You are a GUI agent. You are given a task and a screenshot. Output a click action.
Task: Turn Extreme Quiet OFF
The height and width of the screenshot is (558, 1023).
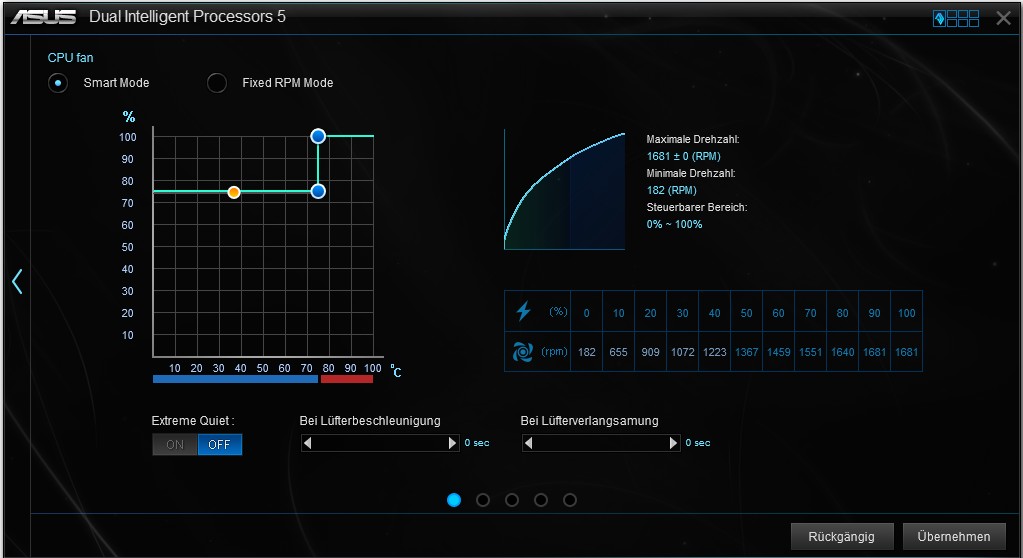tap(219, 444)
